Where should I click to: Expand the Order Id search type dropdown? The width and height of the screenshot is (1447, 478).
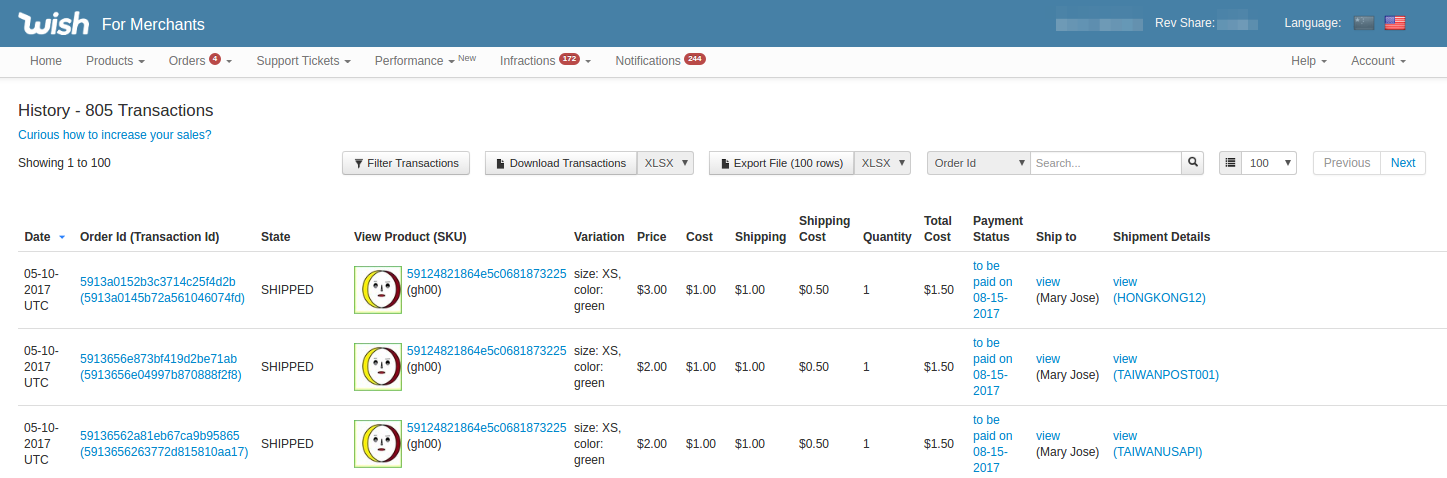pos(978,163)
